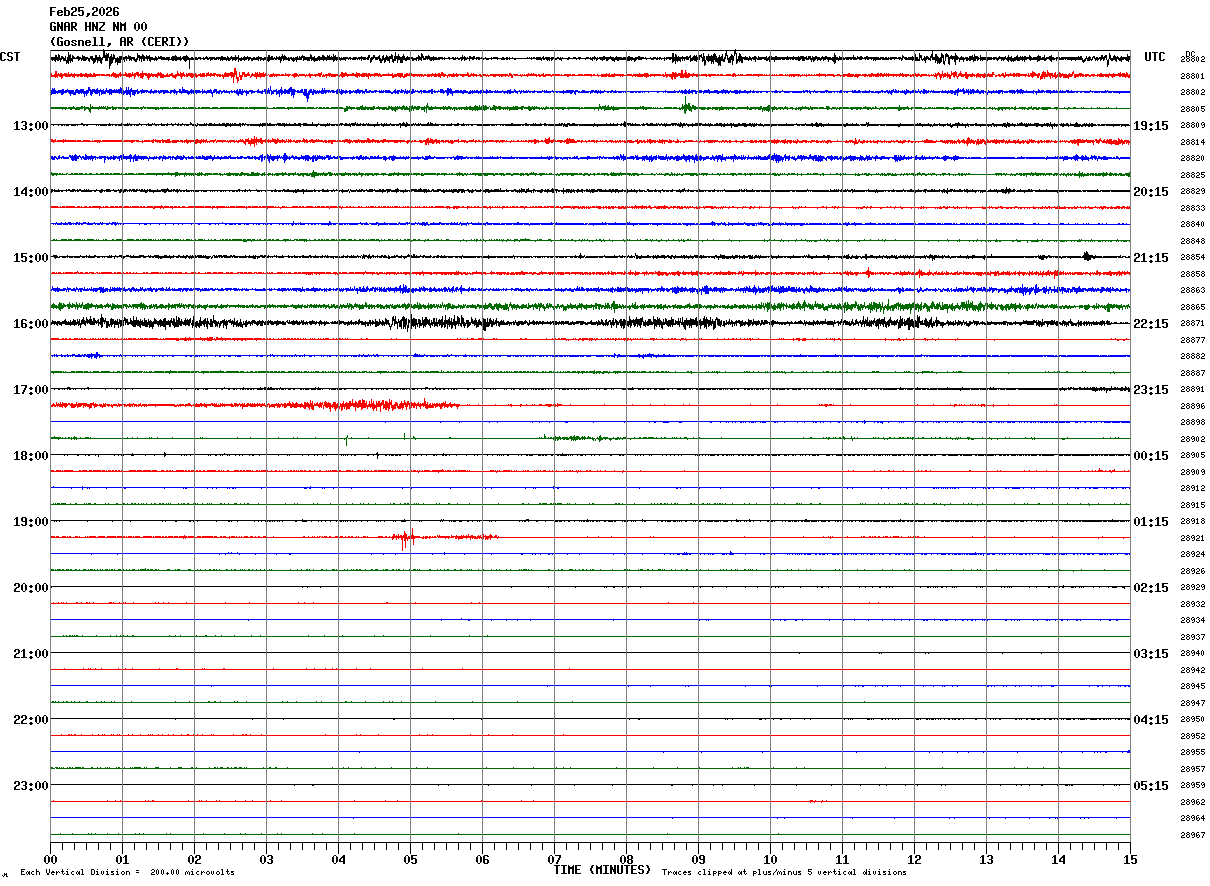This screenshot has height=886, width=1210.
Task: Click the 05:15 UTC time label
Action: 1150,786
